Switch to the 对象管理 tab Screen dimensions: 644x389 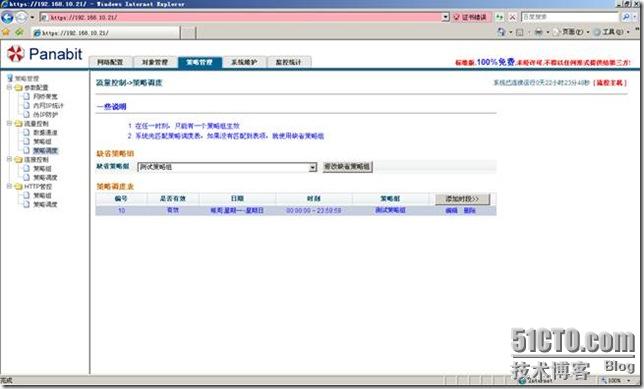point(155,62)
